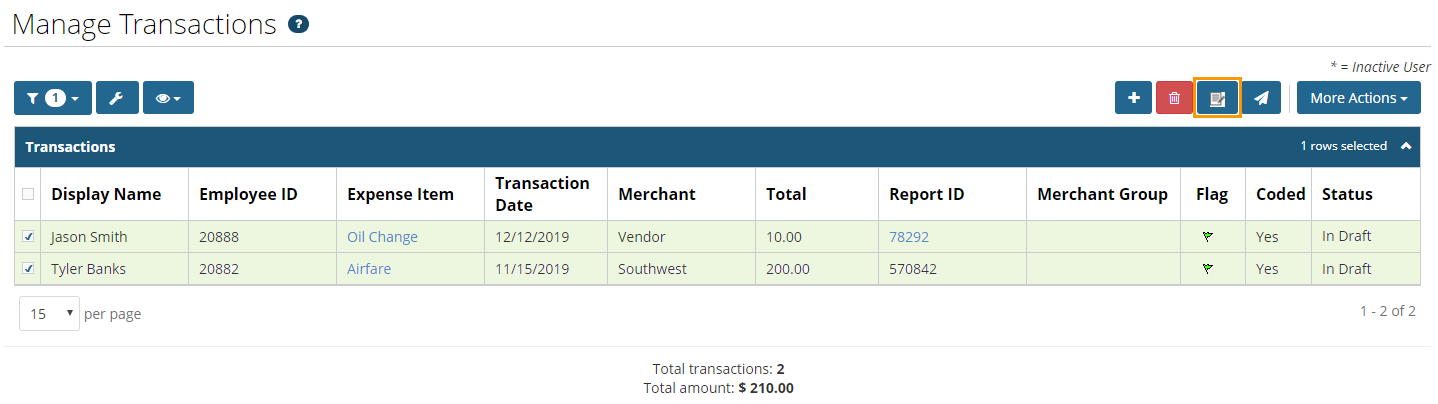Open the help question mark icon
The image size is (1438, 404).
coord(297,24)
